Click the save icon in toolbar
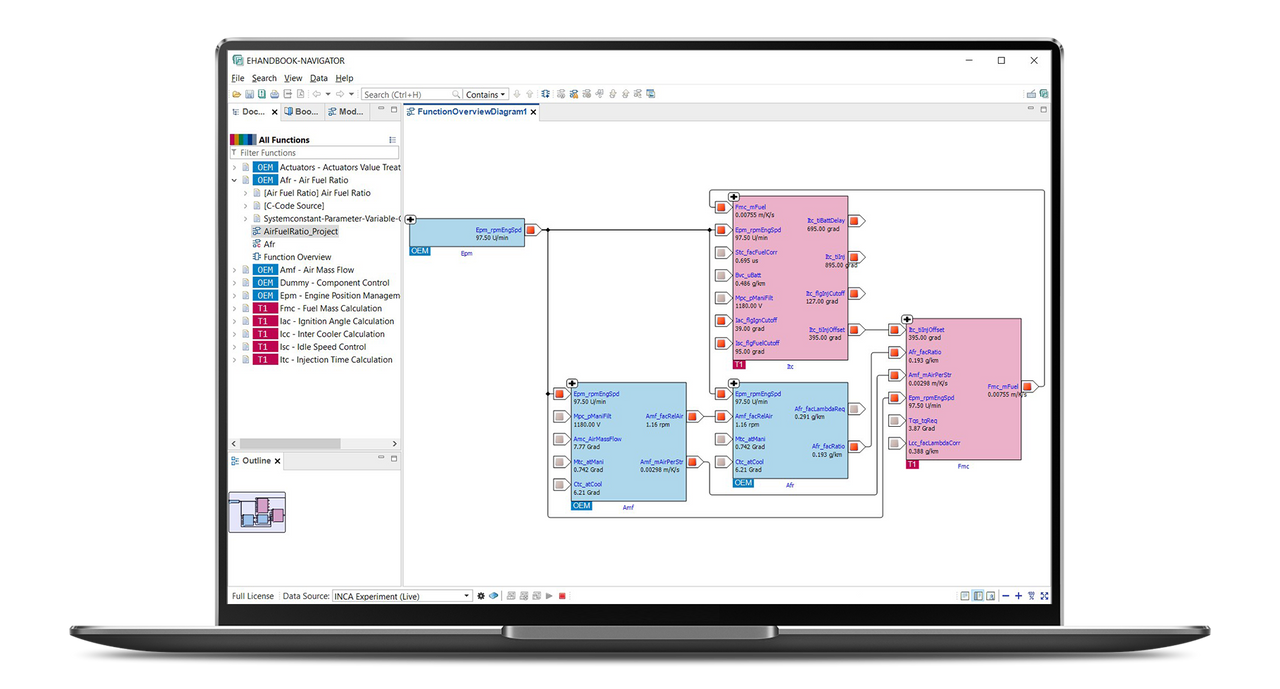Viewport: 1280px width, 689px height. pos(249,94)
